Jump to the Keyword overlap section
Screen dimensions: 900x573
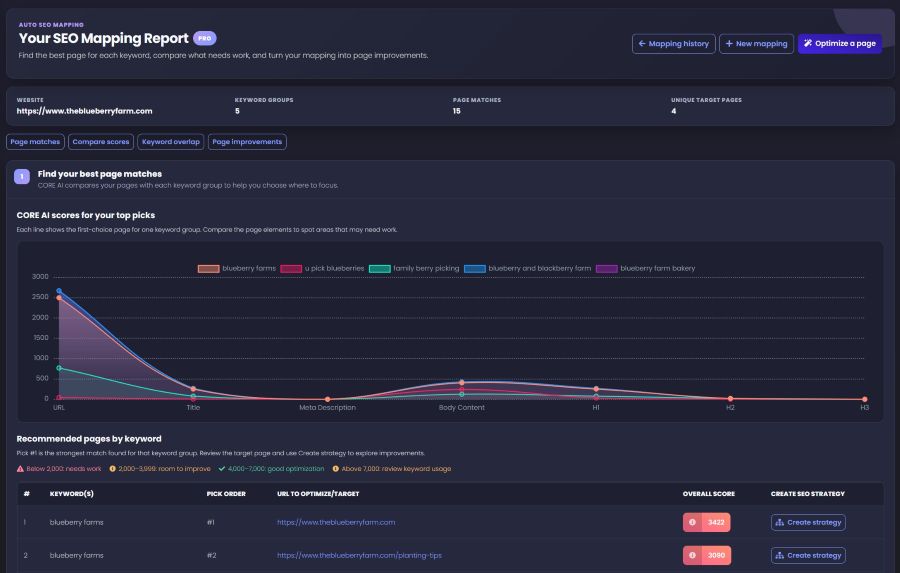tap(170, 142)
